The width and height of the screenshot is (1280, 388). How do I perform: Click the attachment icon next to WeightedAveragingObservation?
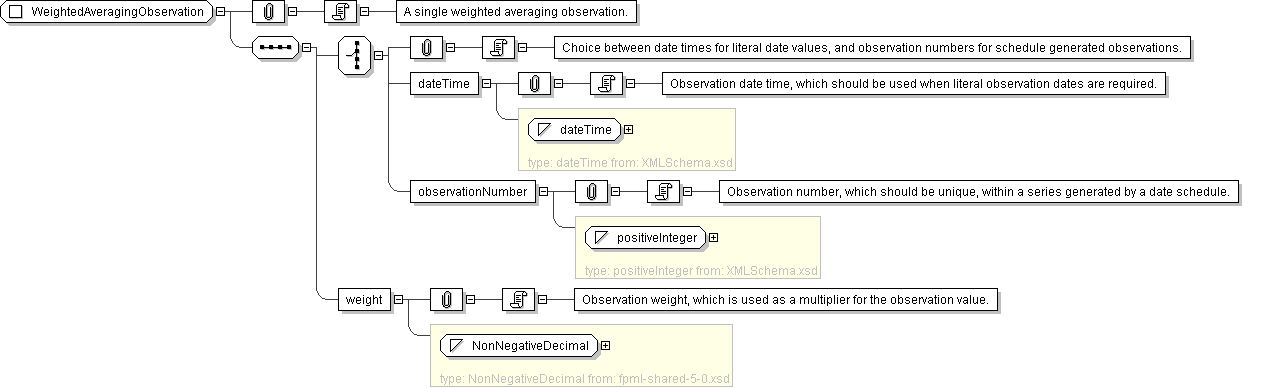[268, 13]
